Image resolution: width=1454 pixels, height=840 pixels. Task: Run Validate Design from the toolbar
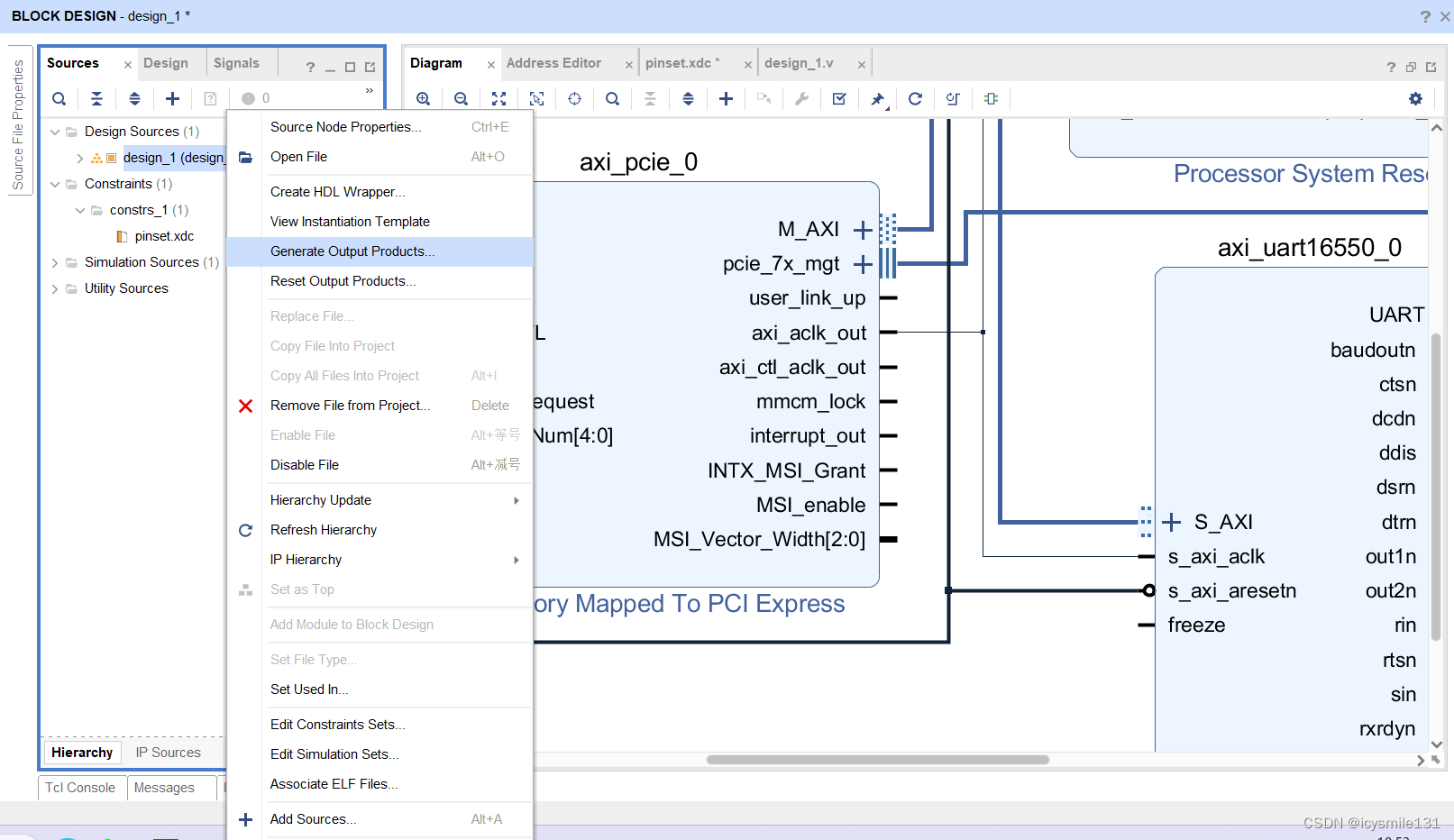coord(839,98)
